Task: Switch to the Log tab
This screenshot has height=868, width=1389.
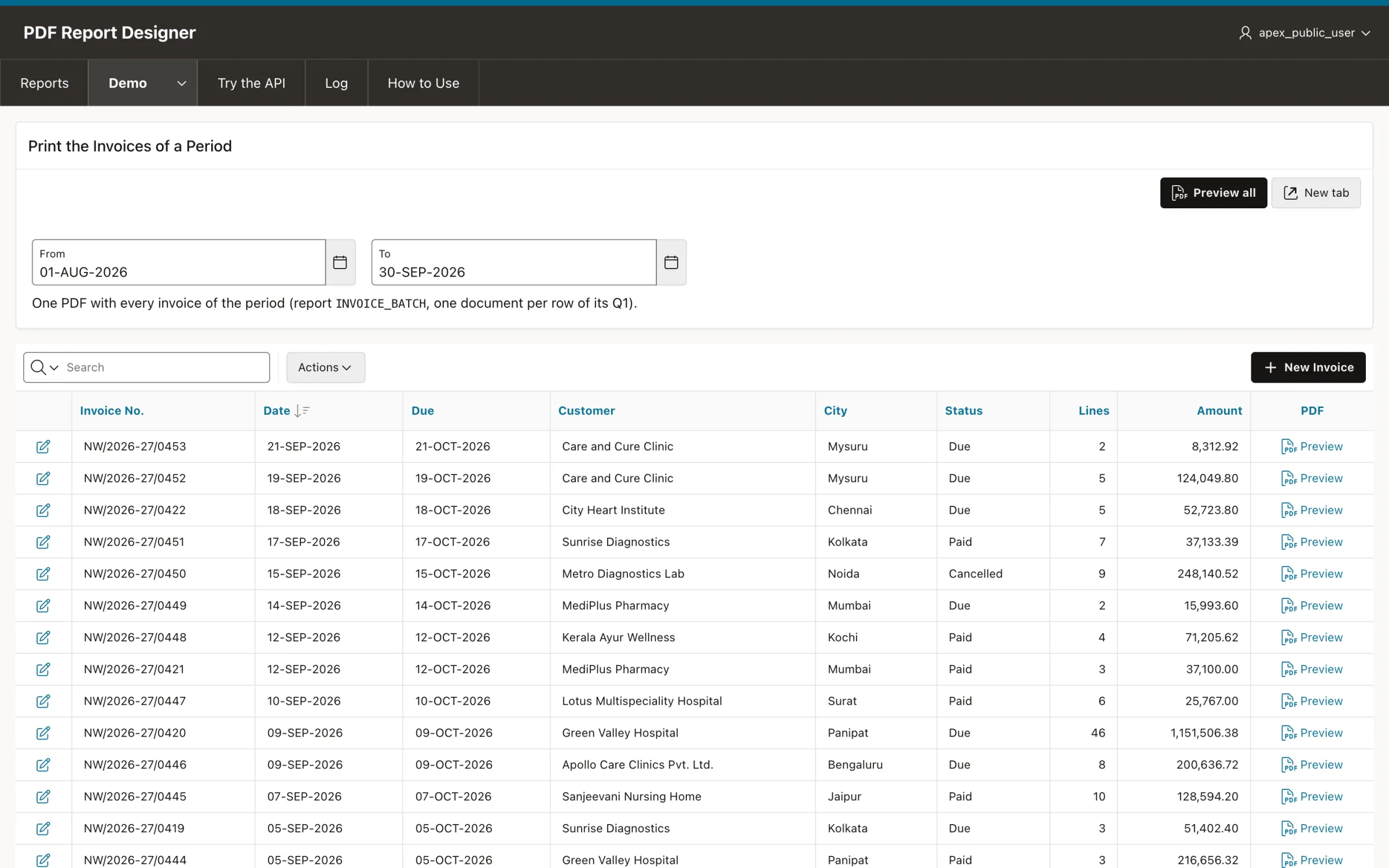Action: coord(336,83)
